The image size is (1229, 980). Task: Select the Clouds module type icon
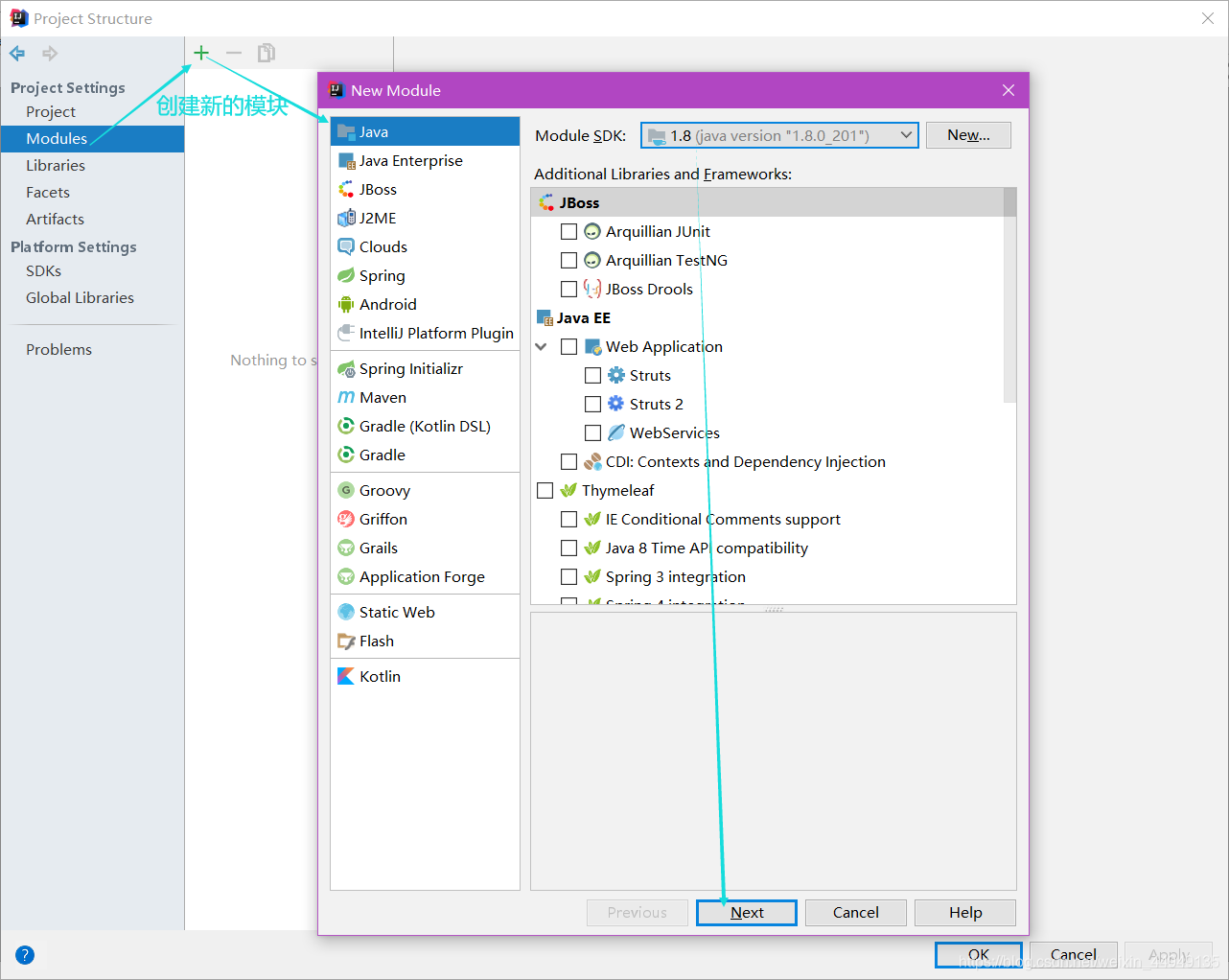[x=346, y=246]
